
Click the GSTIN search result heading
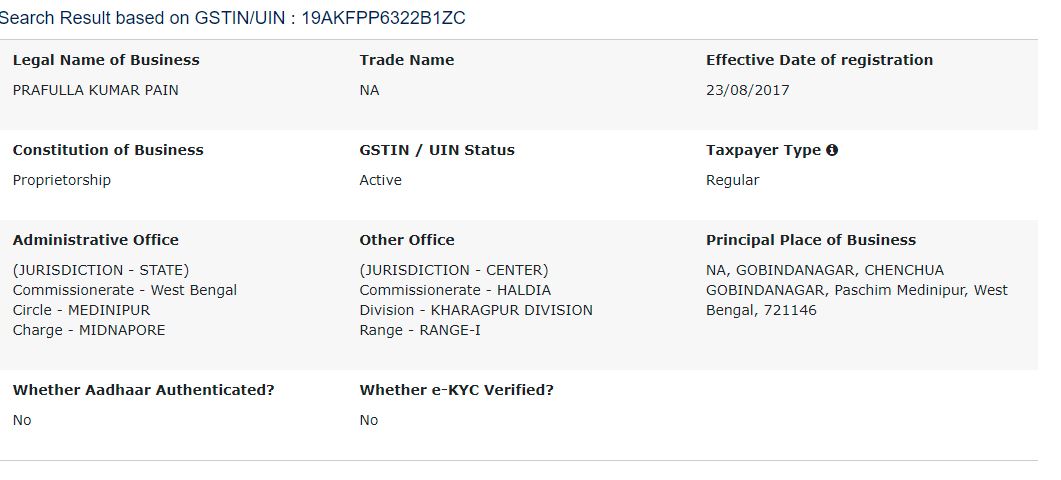tap(233, 18)
